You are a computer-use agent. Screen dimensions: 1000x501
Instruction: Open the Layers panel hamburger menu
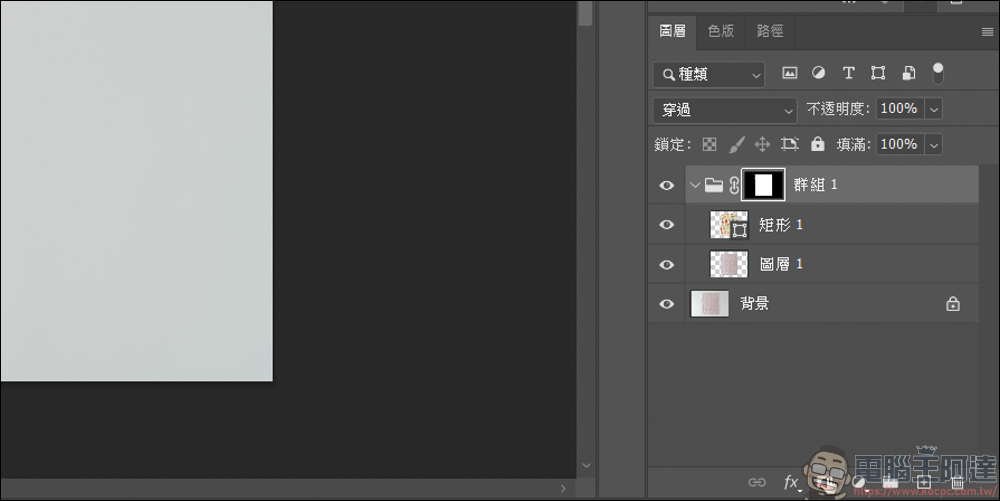pyautogui.click(x=987, y=32)
